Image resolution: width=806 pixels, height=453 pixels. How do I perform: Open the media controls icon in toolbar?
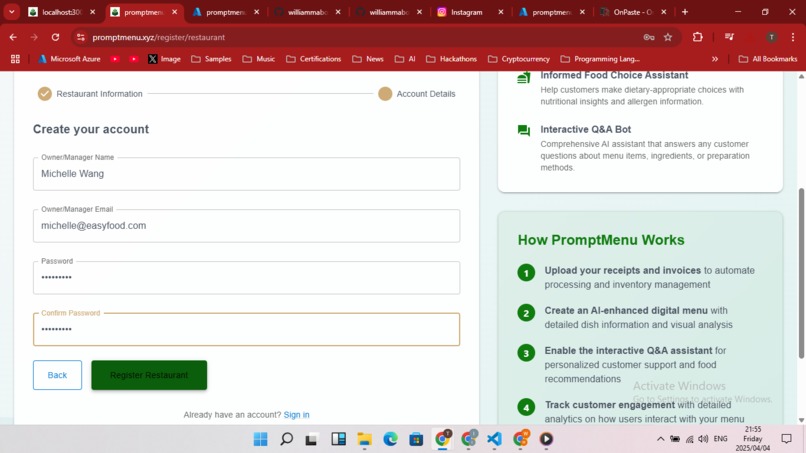[x=729, y=37]
